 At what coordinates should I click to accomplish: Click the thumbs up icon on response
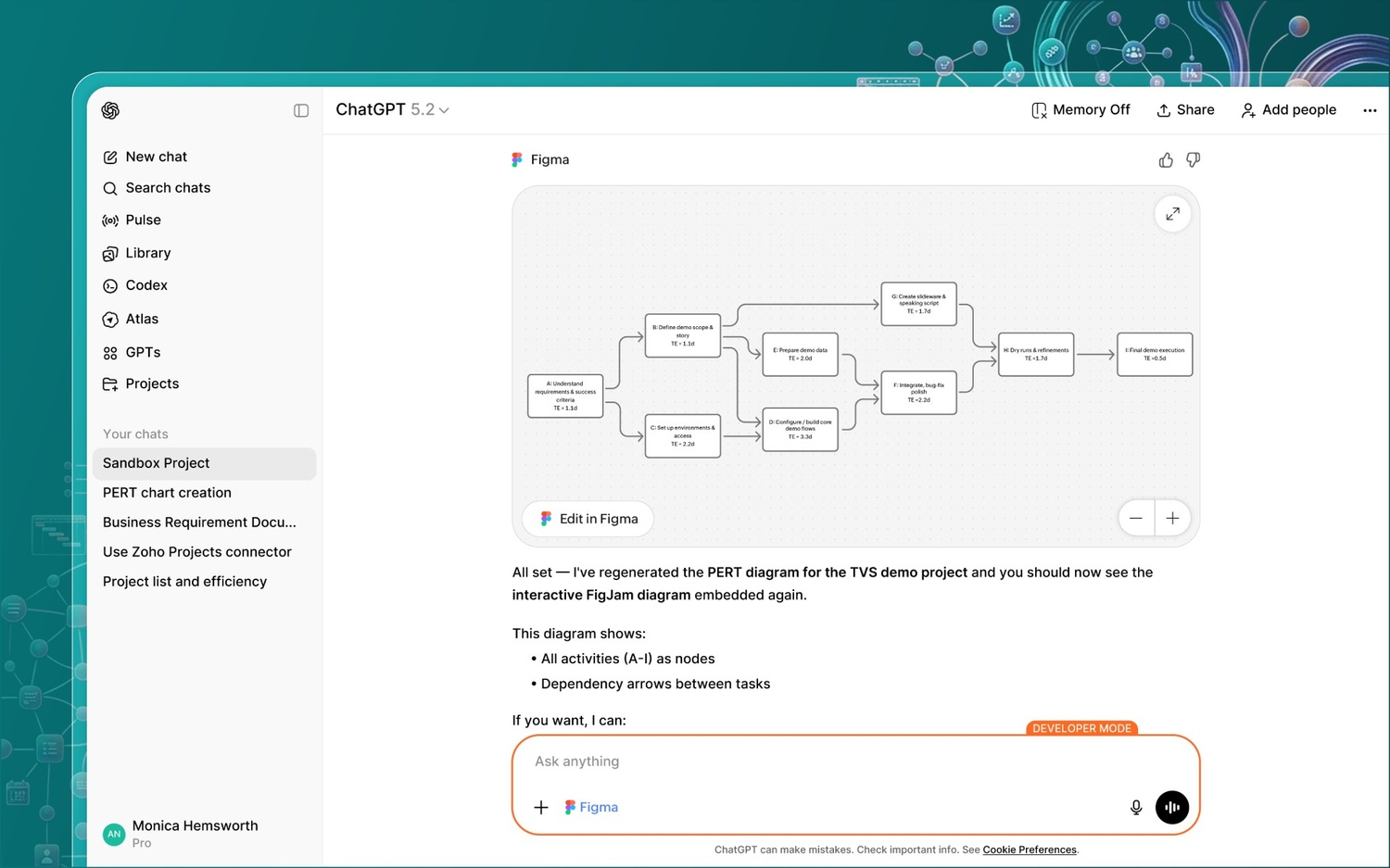click(1165, 160)
